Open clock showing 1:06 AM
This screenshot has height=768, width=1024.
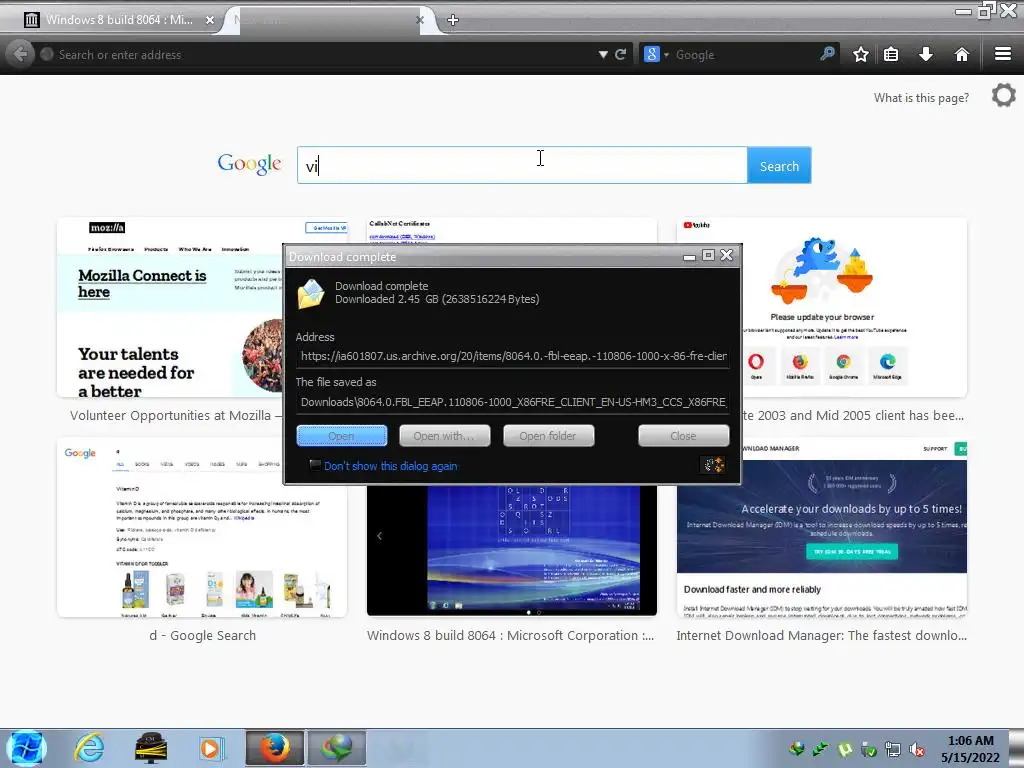point(970,749)
